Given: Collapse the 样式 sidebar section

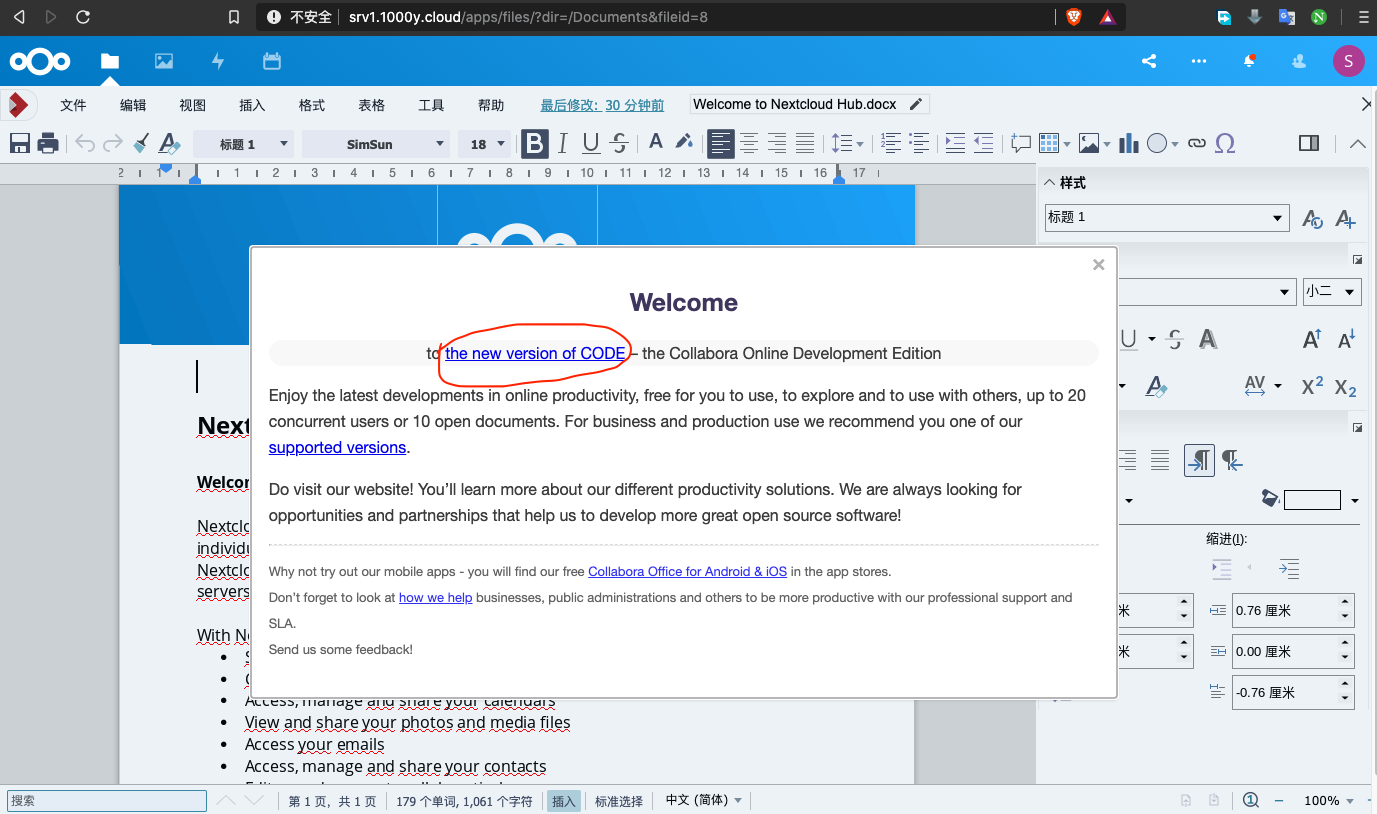Looking at the screenshot, I should pos(1048,183).
